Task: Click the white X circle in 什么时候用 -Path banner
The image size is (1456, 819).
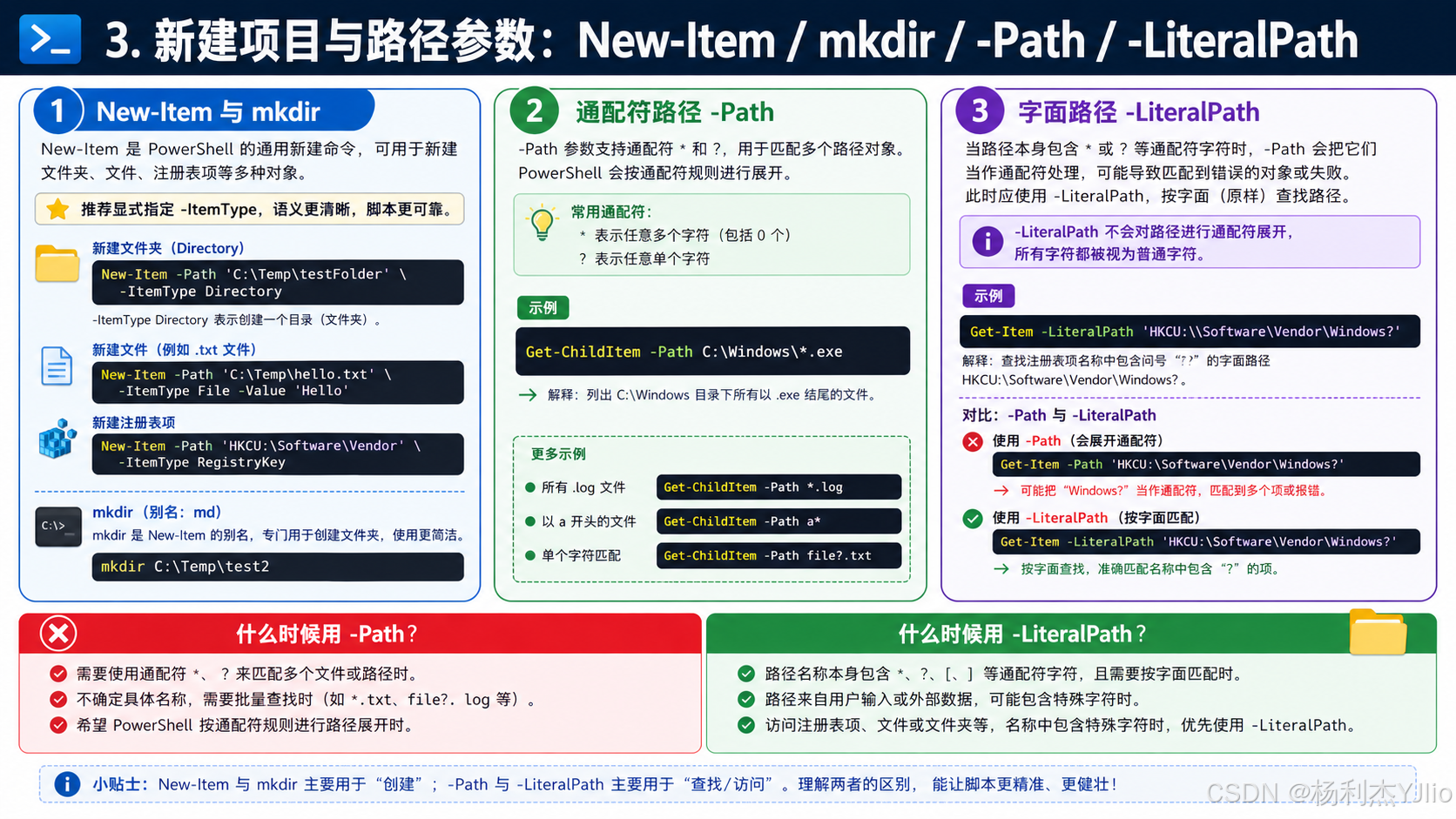Action: 58,634
